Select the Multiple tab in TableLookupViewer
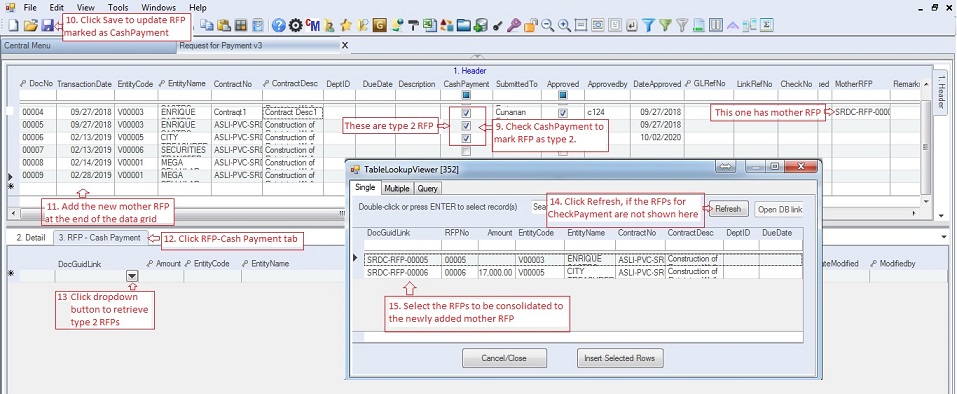The image size is (957, 394). pos(397,188)
